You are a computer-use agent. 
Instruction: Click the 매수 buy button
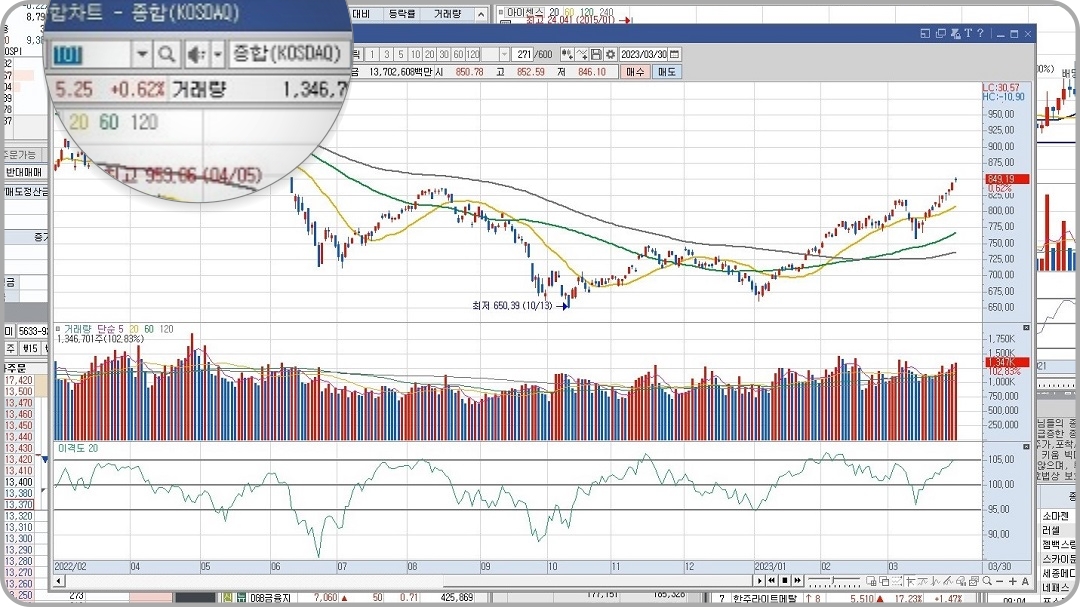[634, 72]
